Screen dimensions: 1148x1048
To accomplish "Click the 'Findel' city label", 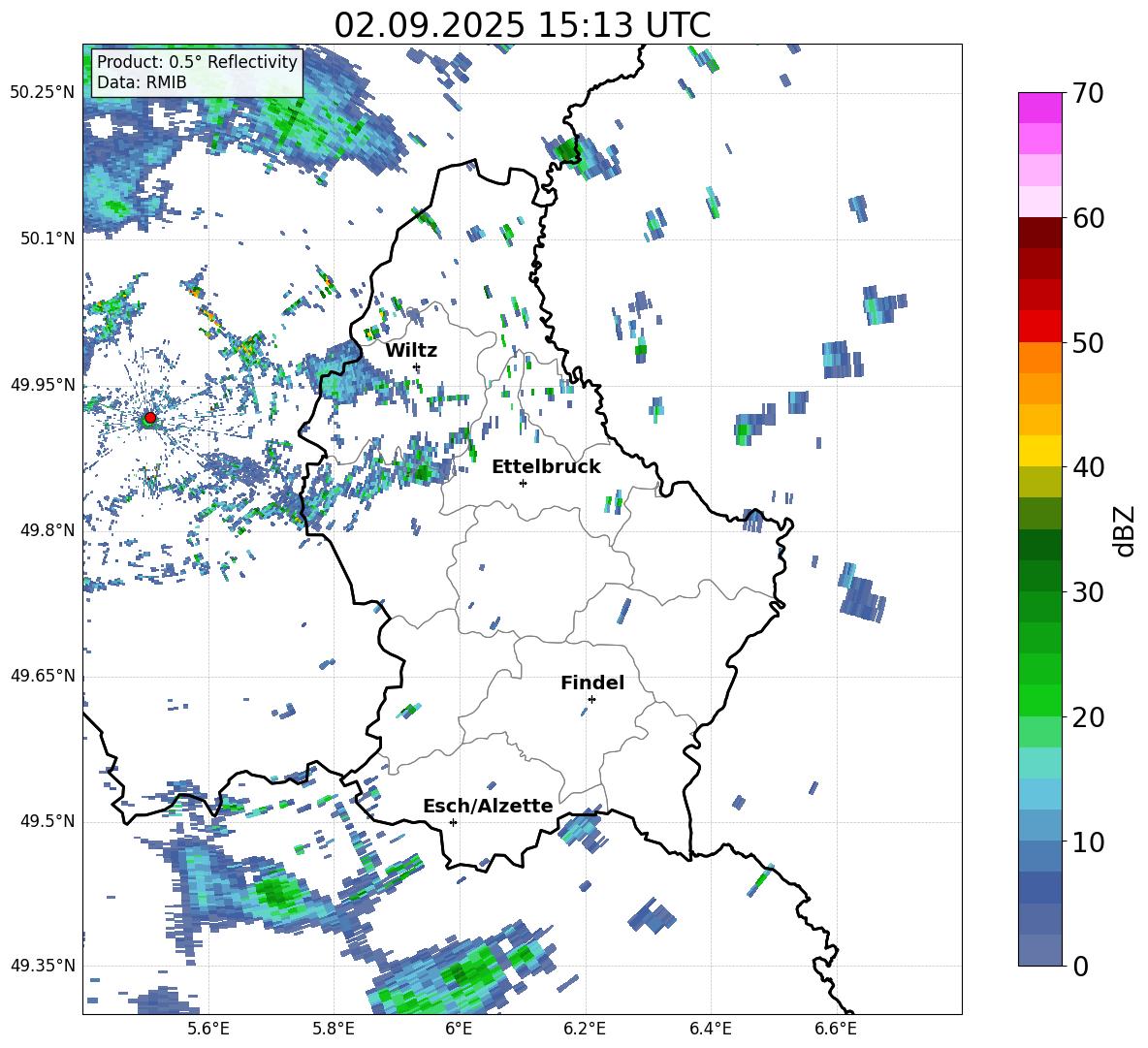I will click(x=592, y=683).
